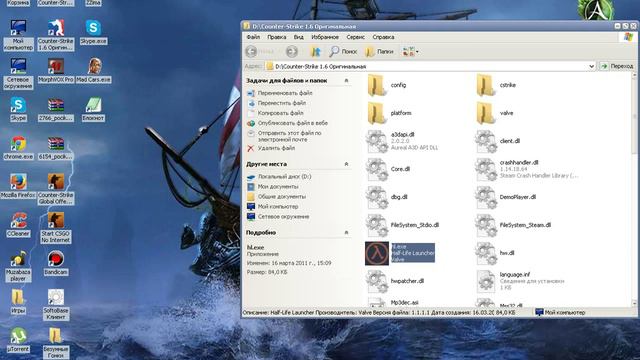640x360 pixels.
Task: Toggle the Папки folders pane button
Action: coord(379,51)
